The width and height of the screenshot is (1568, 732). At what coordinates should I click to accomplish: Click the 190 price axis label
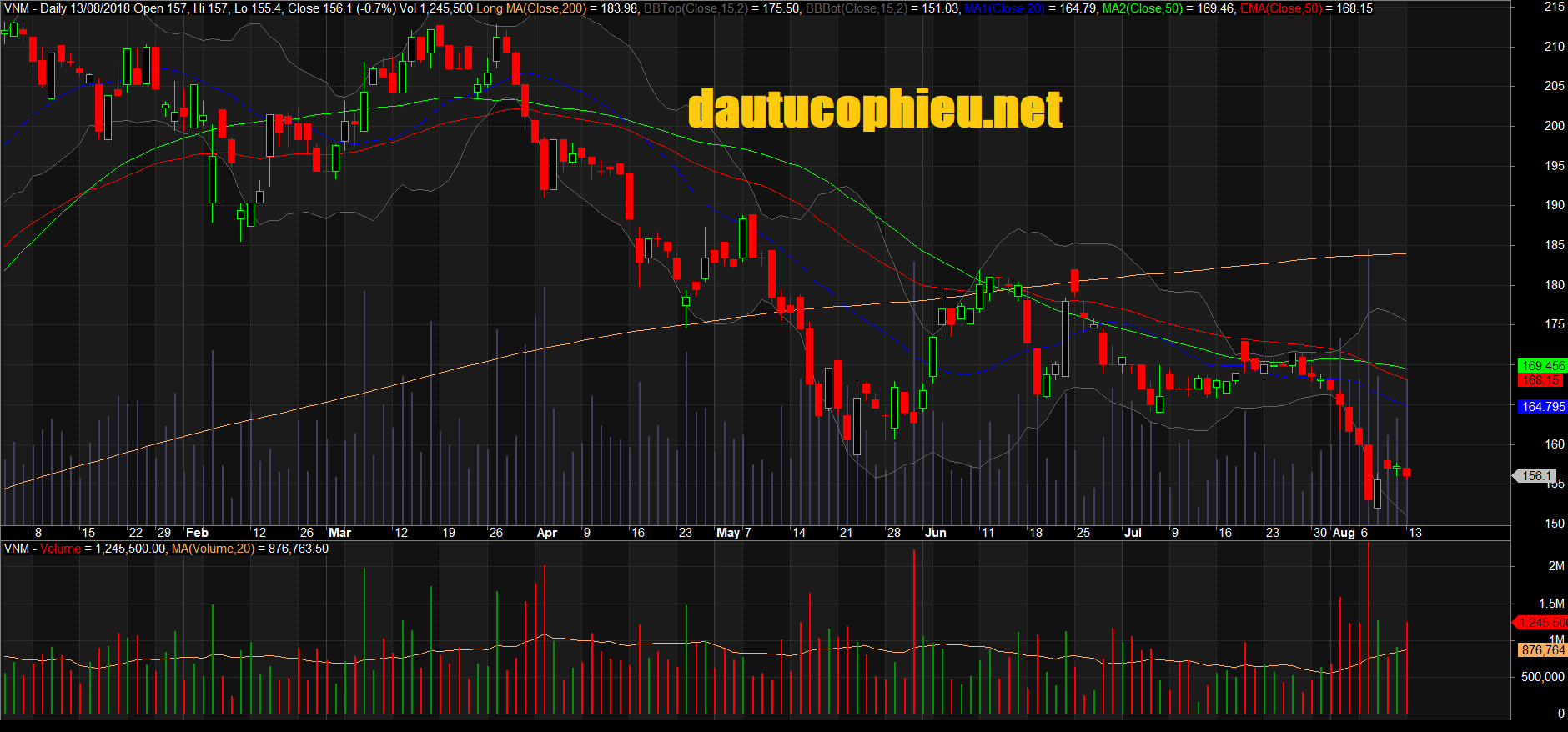pyautogui.click(x=1555, y=205)
